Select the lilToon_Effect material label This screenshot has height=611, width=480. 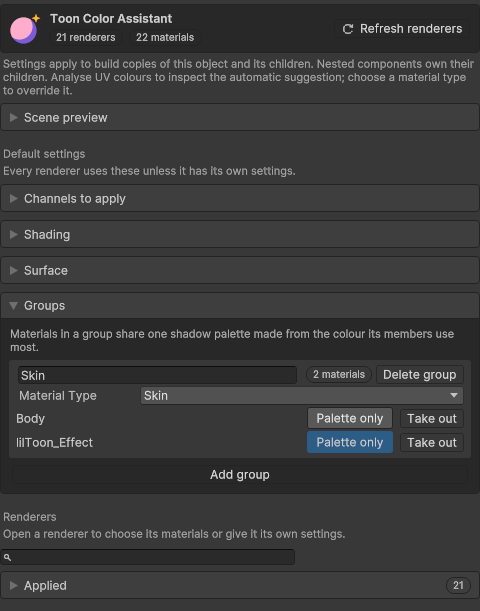click(55, 443)
